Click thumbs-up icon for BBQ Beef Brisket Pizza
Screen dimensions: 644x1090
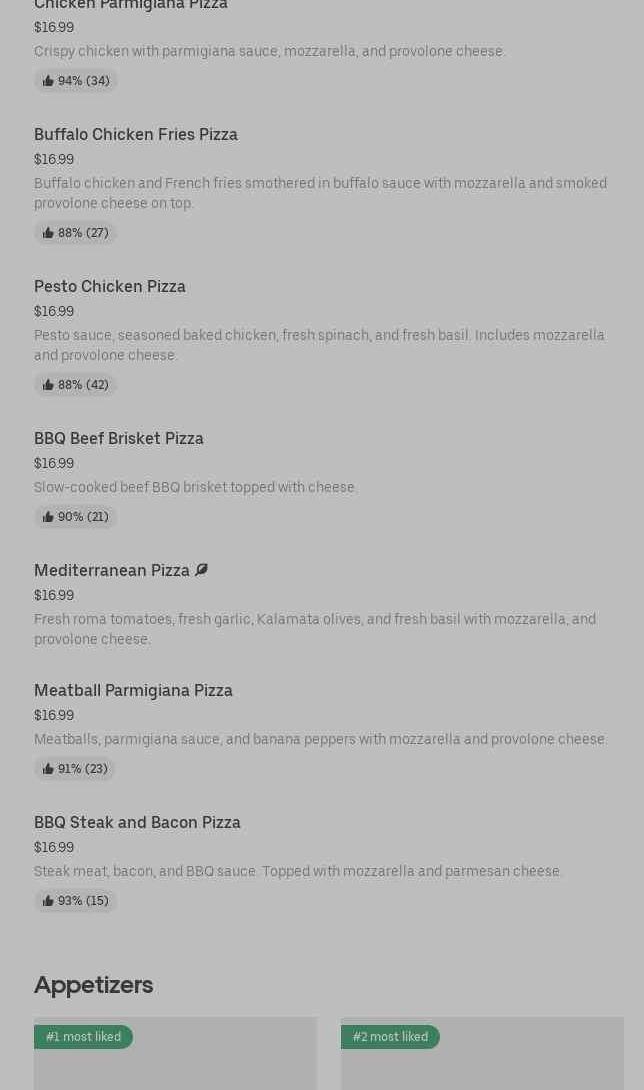tap(48, 517)
